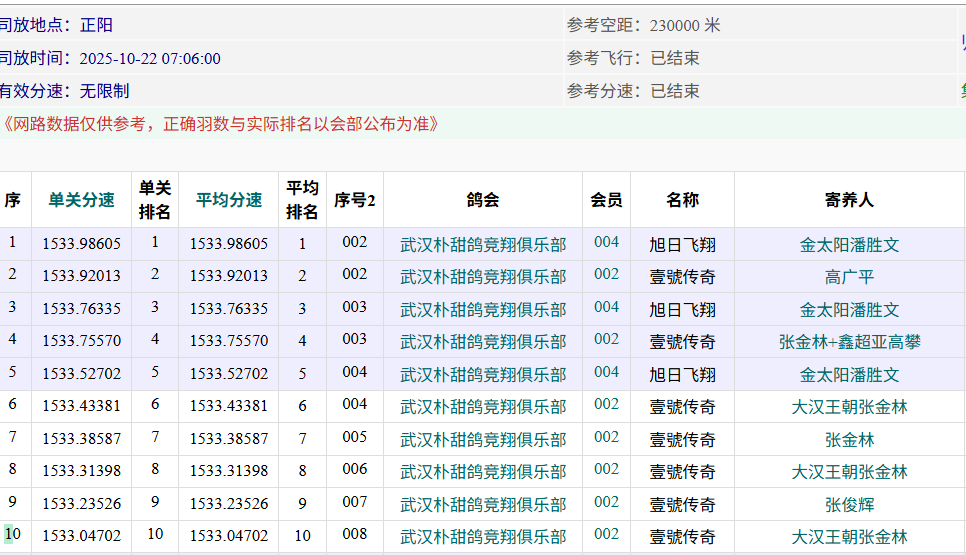Click speed value 1533.98605 in 单关分速 column

pyautogui.click(x=81, y=244)
